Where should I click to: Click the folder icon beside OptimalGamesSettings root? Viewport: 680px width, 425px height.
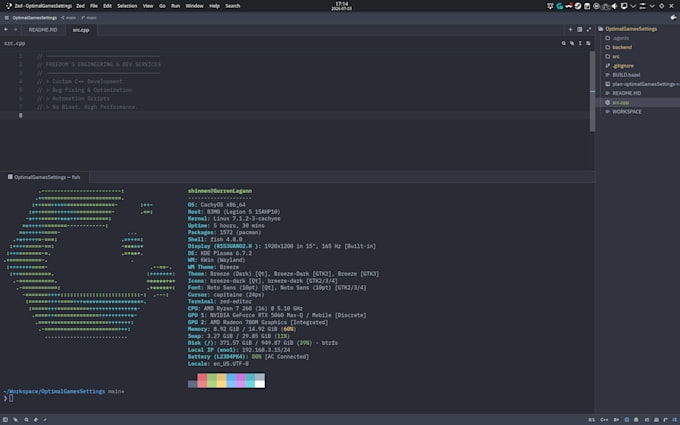coord(601,29)
